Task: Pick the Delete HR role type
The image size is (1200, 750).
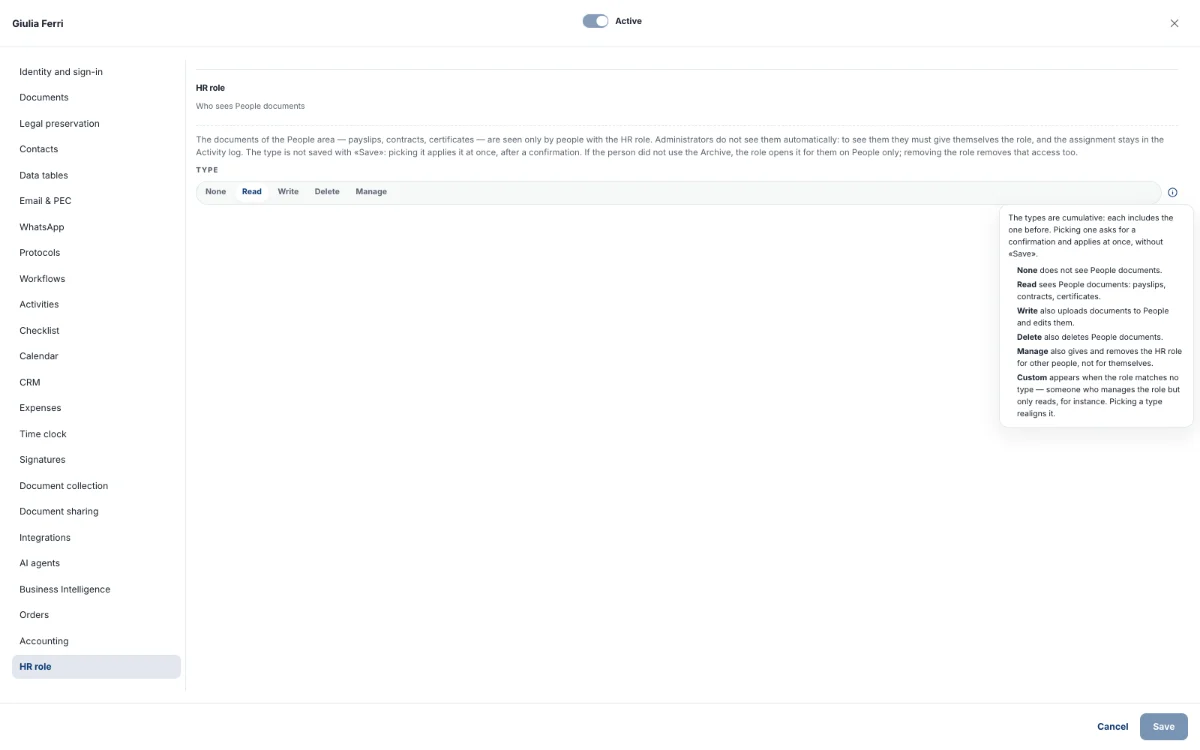Action: 327,192
